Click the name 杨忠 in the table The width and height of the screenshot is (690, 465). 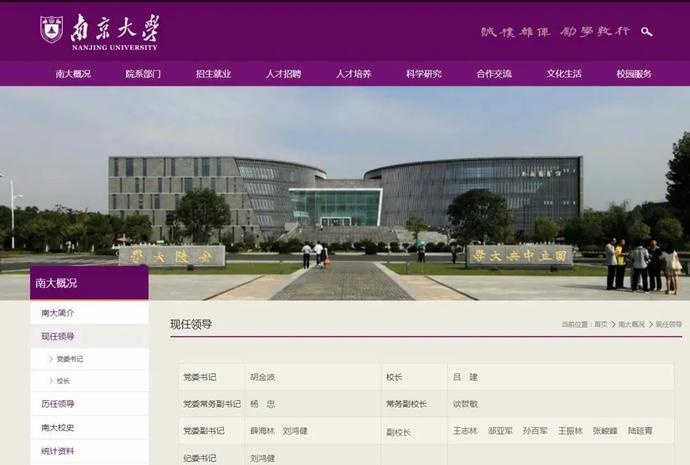tap(262, 404)
